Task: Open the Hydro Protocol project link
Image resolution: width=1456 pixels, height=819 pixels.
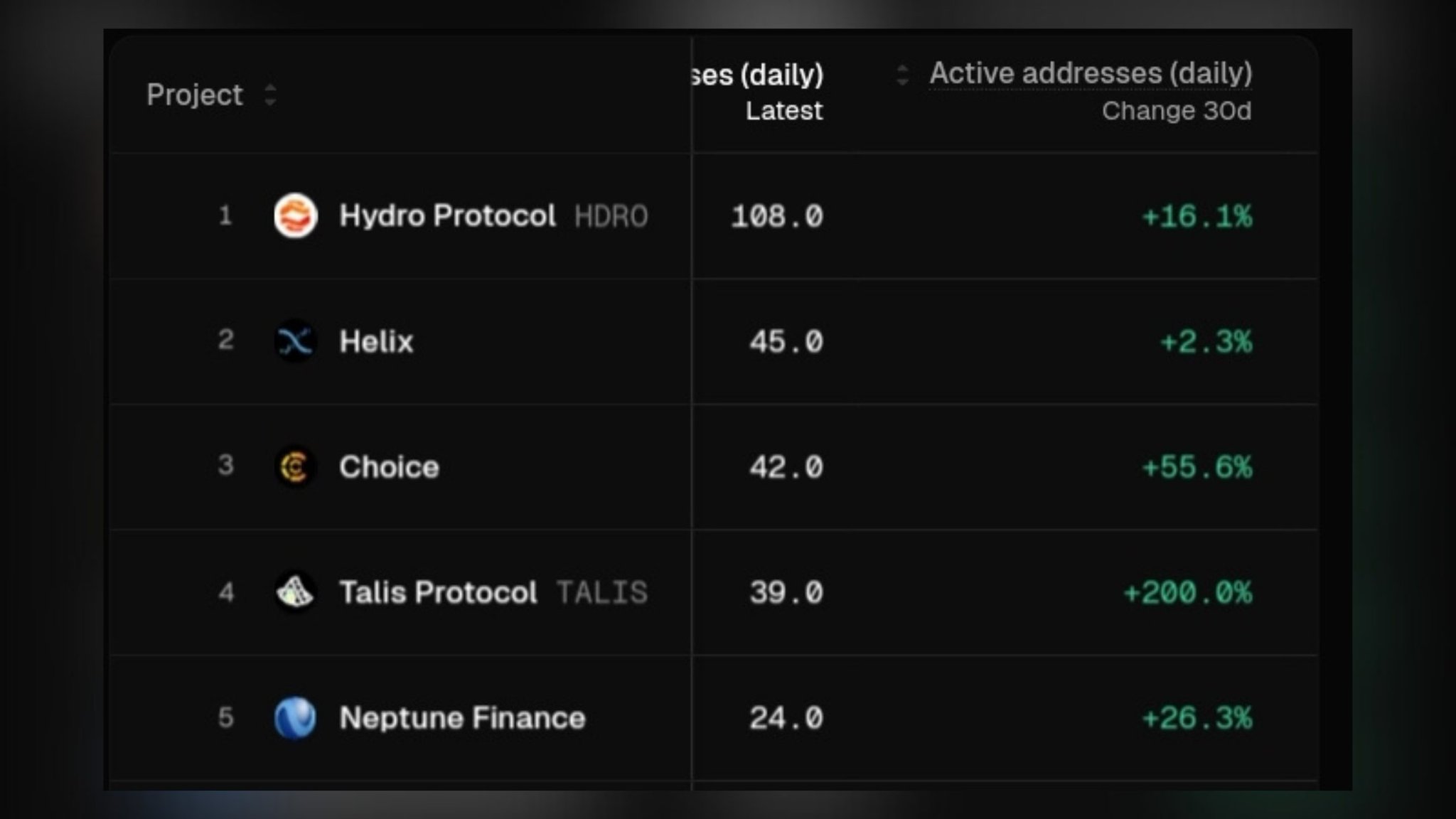Action: [447, 215]
